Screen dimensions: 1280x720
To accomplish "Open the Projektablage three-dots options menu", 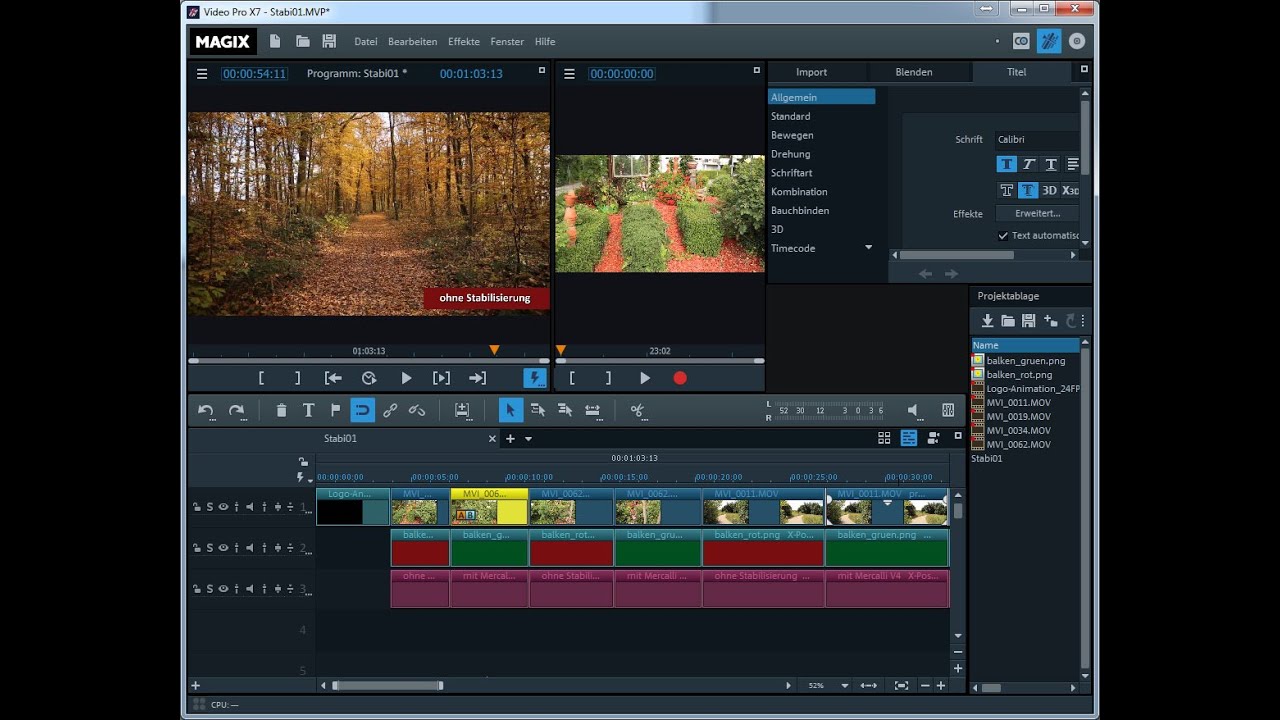I will coord(1083,321).
